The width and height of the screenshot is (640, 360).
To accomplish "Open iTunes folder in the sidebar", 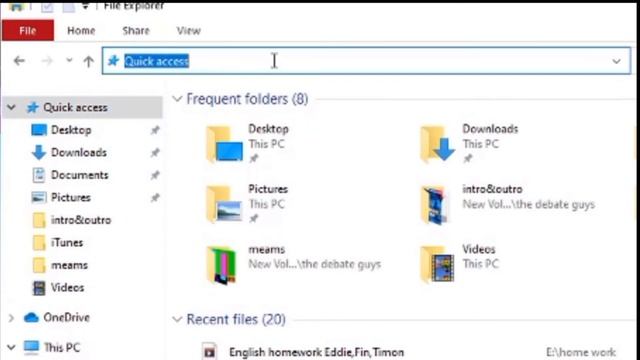I will tap(67, 243).
